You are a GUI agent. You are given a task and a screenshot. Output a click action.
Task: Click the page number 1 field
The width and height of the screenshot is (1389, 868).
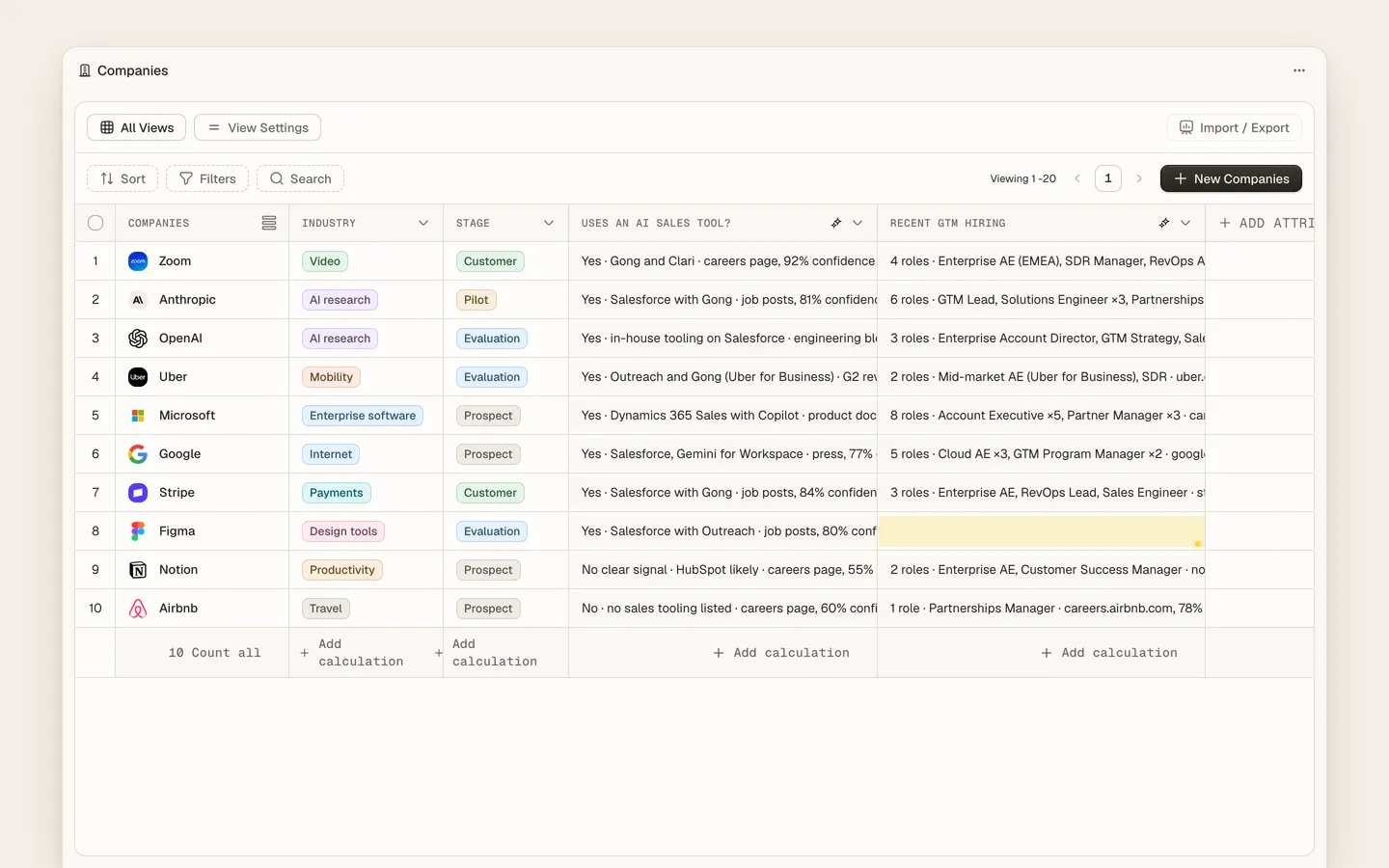(x=1108, y=178)
